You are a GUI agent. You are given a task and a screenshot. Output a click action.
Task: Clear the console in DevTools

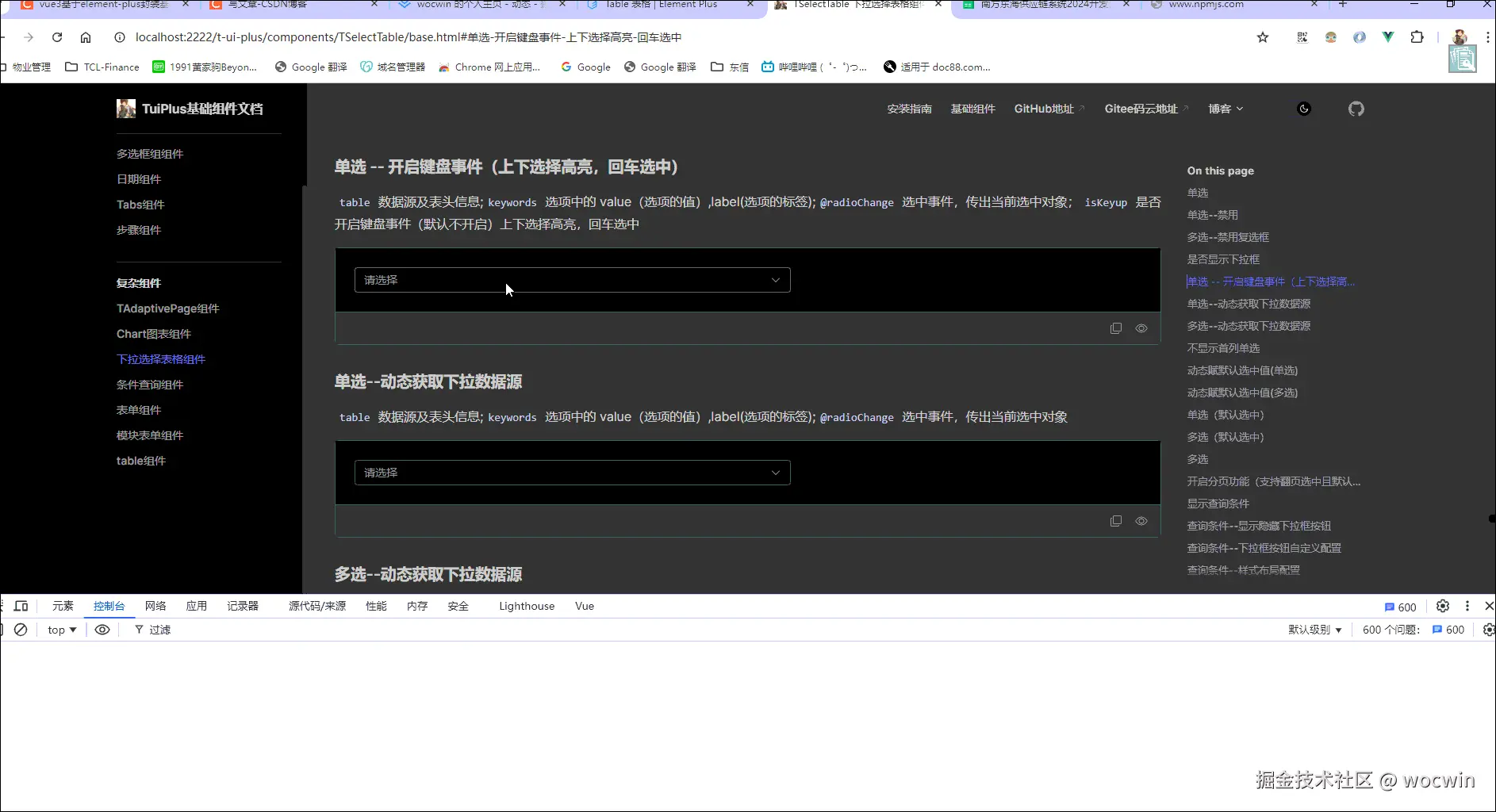pos(21,629)
